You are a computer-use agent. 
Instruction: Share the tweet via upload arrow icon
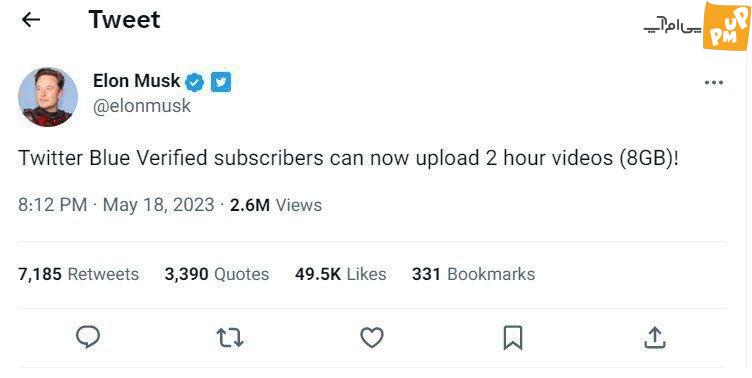[x=654, y=337]
